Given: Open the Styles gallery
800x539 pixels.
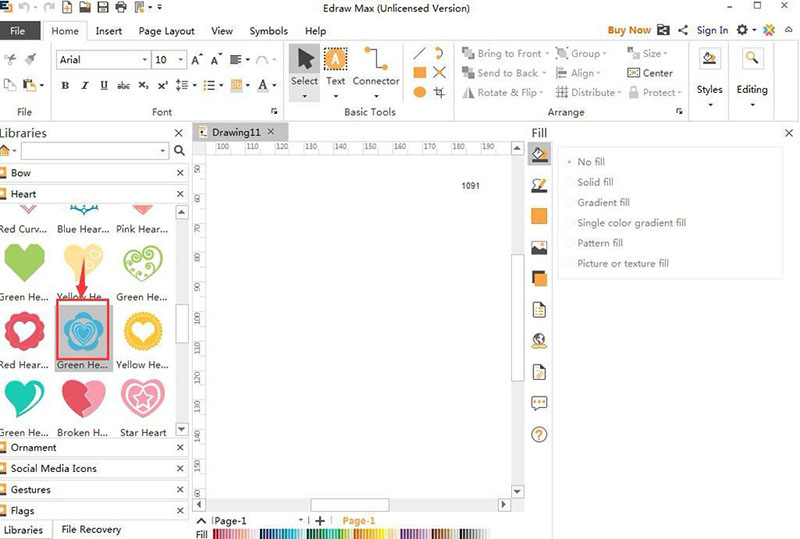Looking at the screenshot, I should click(709, 71).
